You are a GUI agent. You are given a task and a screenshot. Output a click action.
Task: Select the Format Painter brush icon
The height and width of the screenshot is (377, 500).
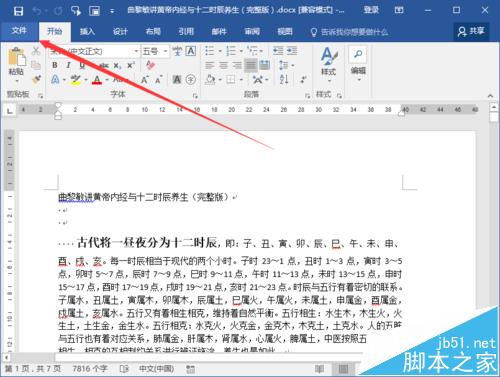tap(36, 79)
